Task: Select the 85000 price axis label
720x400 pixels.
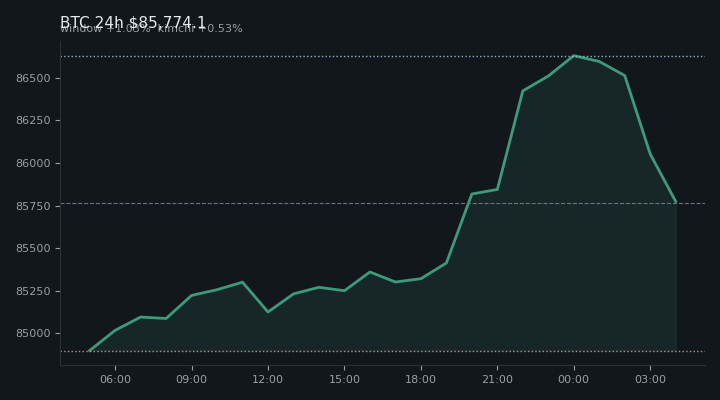Action: pyautogui.click(x=33, y=333)
